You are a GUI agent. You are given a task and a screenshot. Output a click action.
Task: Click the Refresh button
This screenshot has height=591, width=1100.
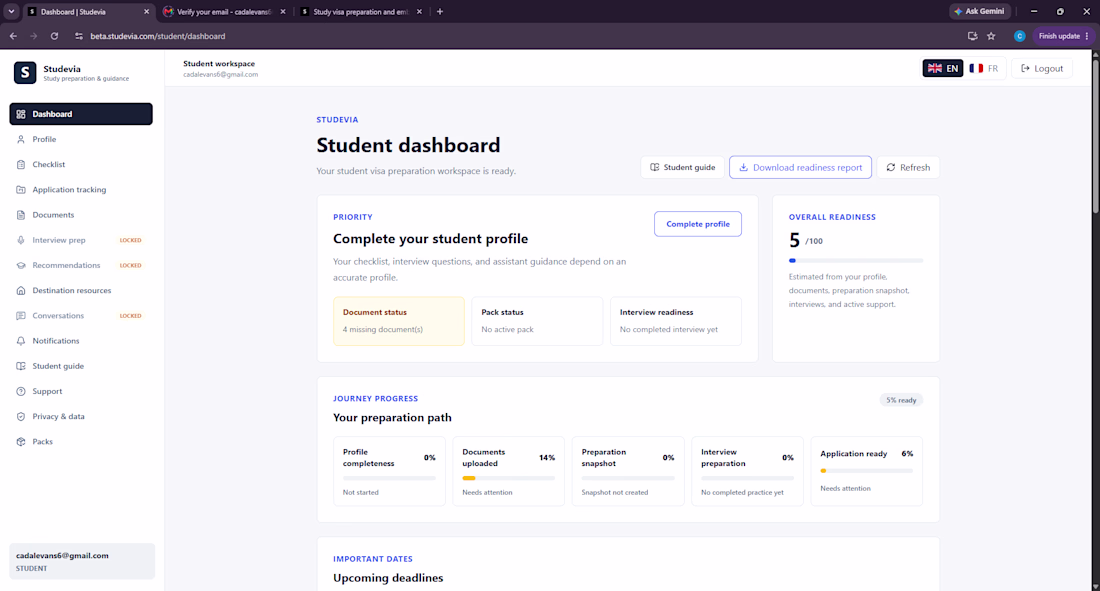click(x=908, y=167)
